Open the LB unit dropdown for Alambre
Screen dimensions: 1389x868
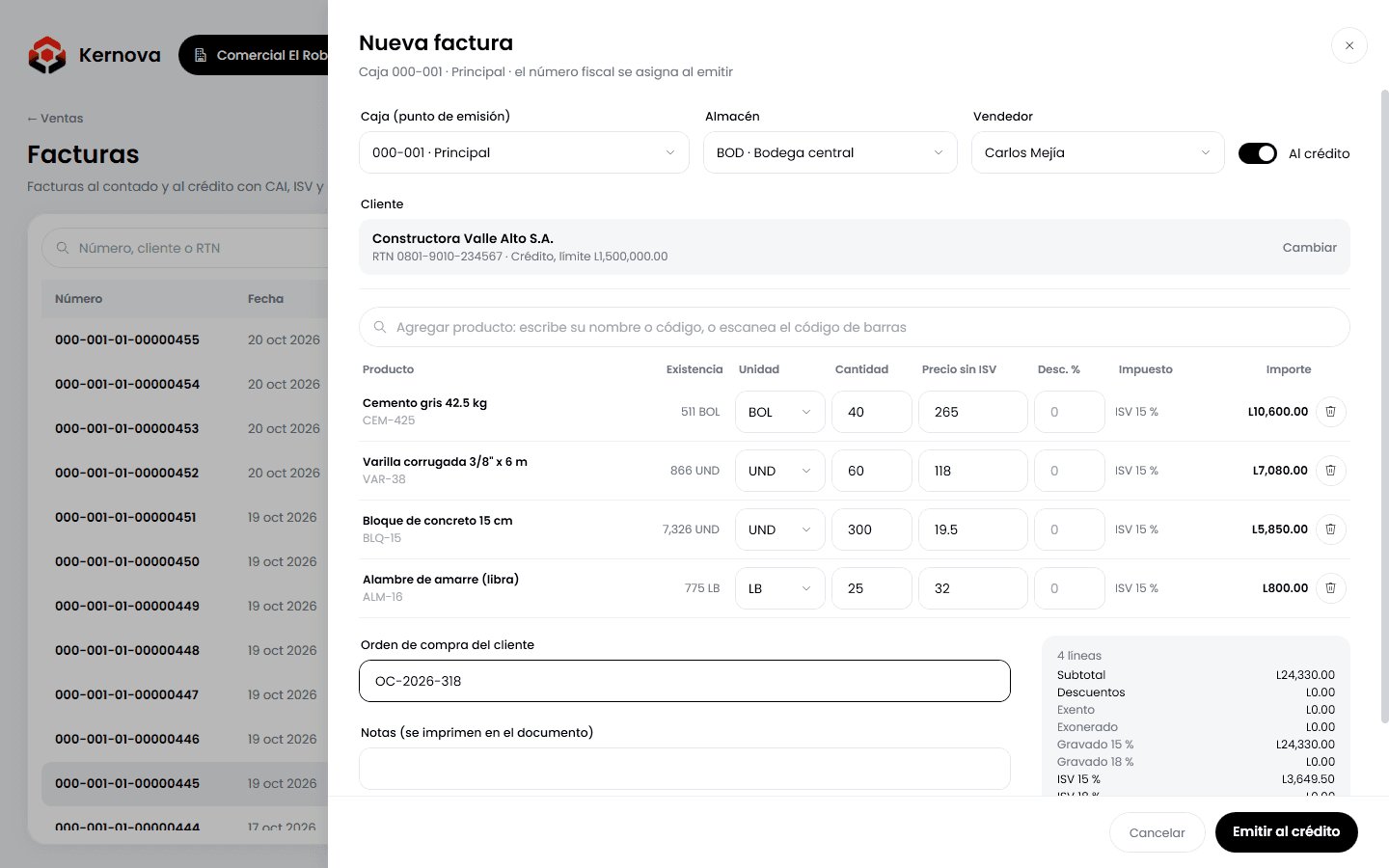point(779,588)
